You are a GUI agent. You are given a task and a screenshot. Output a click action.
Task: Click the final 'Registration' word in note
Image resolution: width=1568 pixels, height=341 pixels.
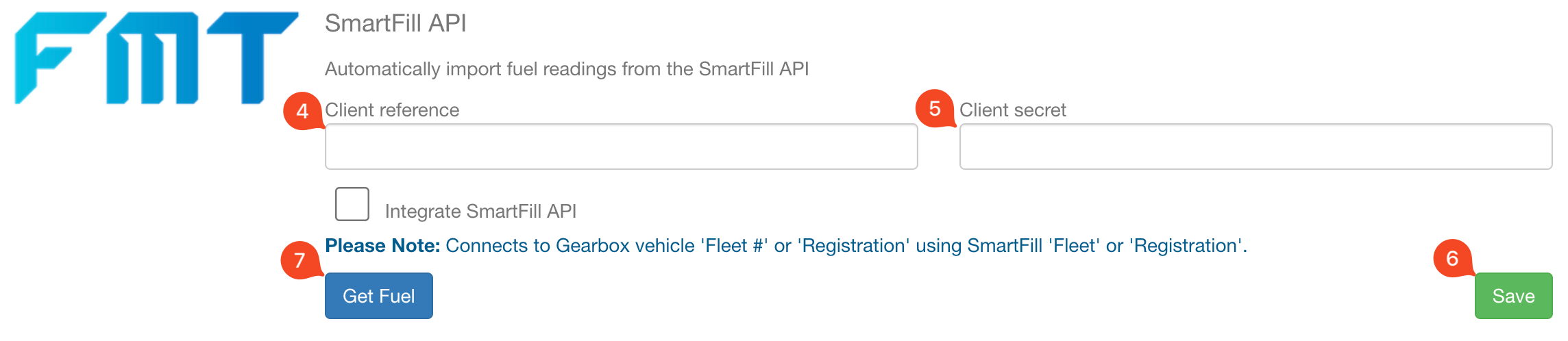(x=1186, y=246)
